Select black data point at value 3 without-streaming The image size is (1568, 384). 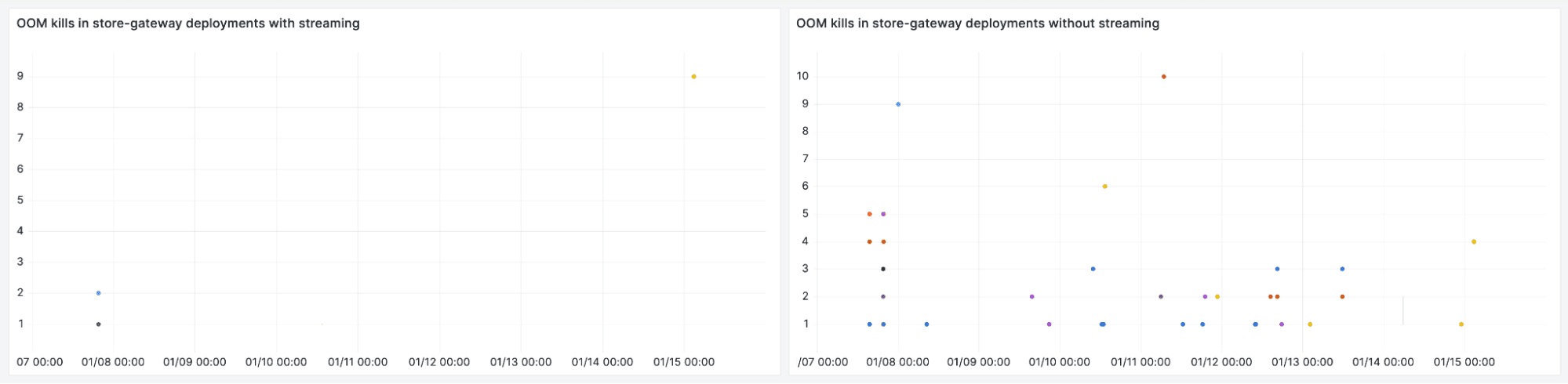883,269
